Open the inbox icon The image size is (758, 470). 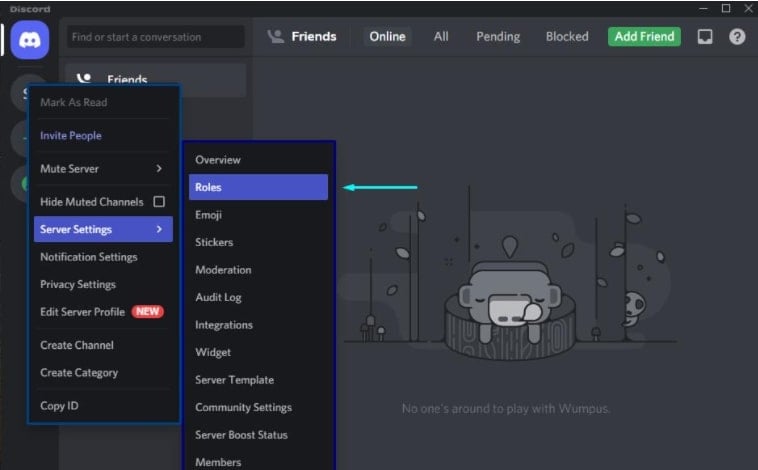coord(705,37)
